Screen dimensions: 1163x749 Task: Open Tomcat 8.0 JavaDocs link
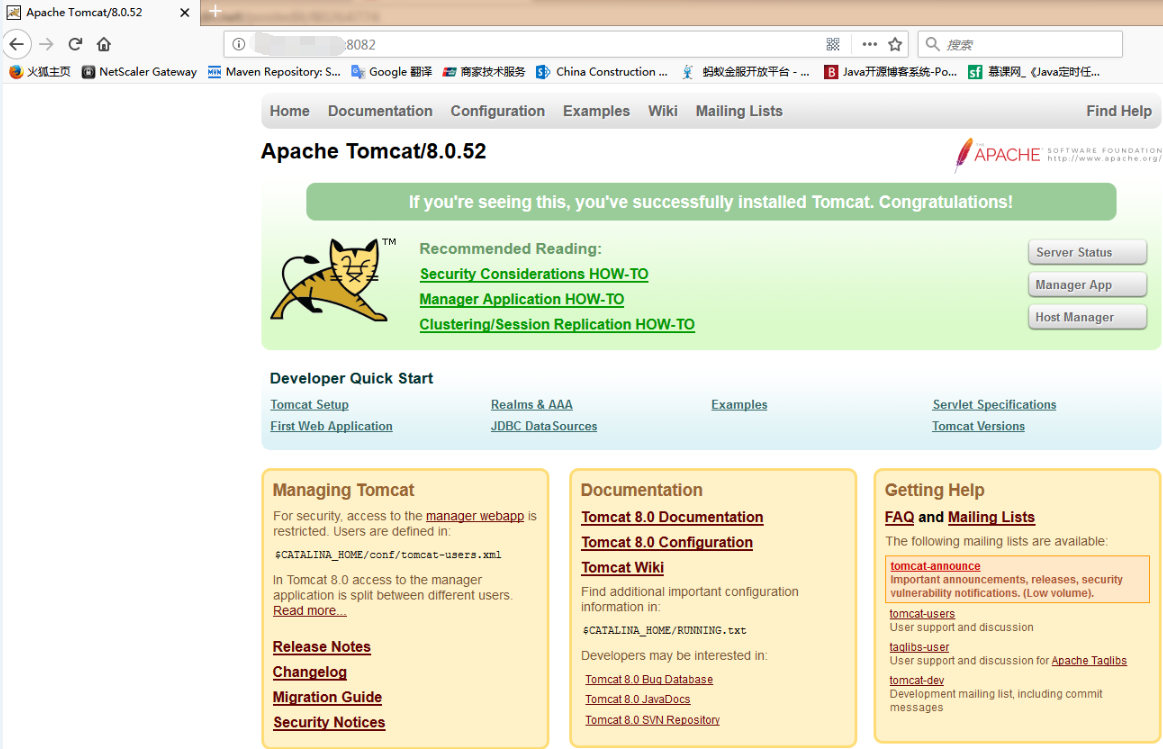click(637, 699)
